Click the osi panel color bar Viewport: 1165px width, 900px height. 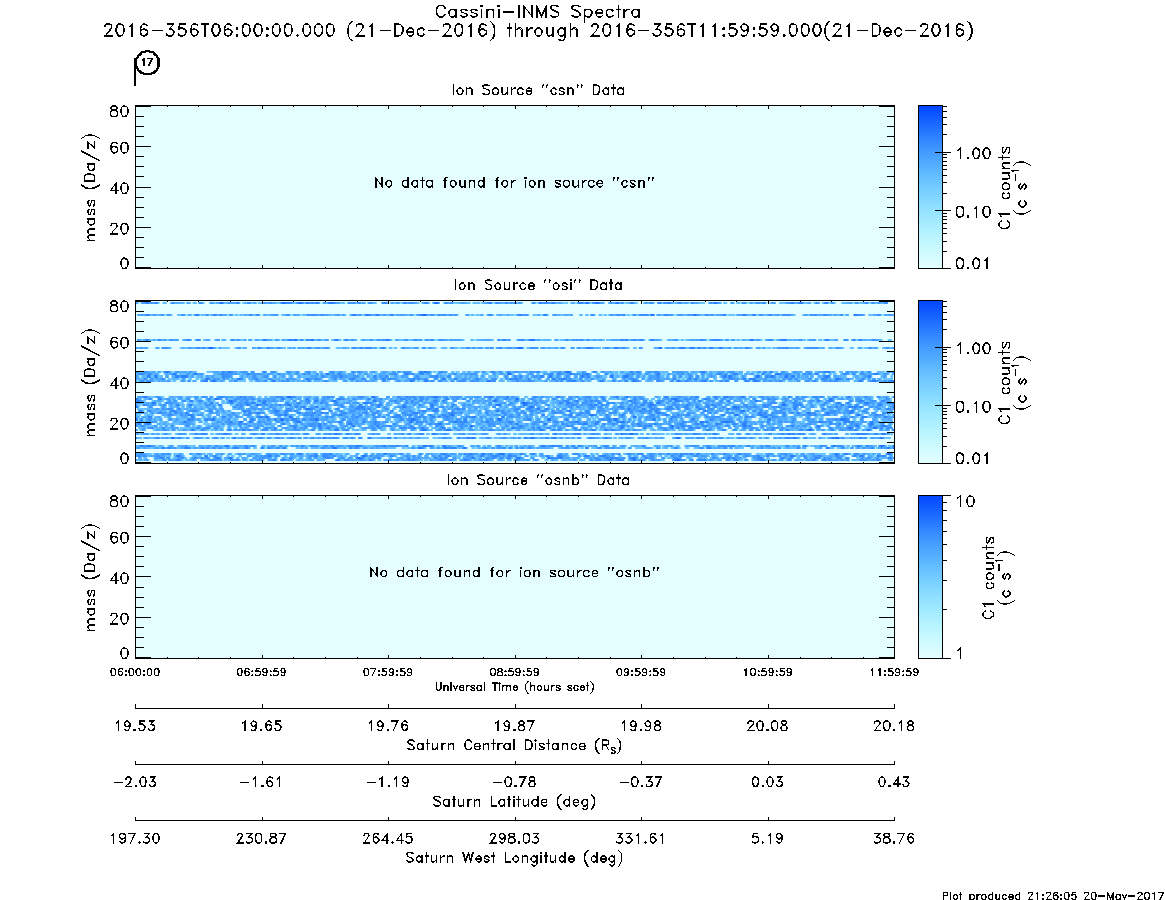pos(930,381)
